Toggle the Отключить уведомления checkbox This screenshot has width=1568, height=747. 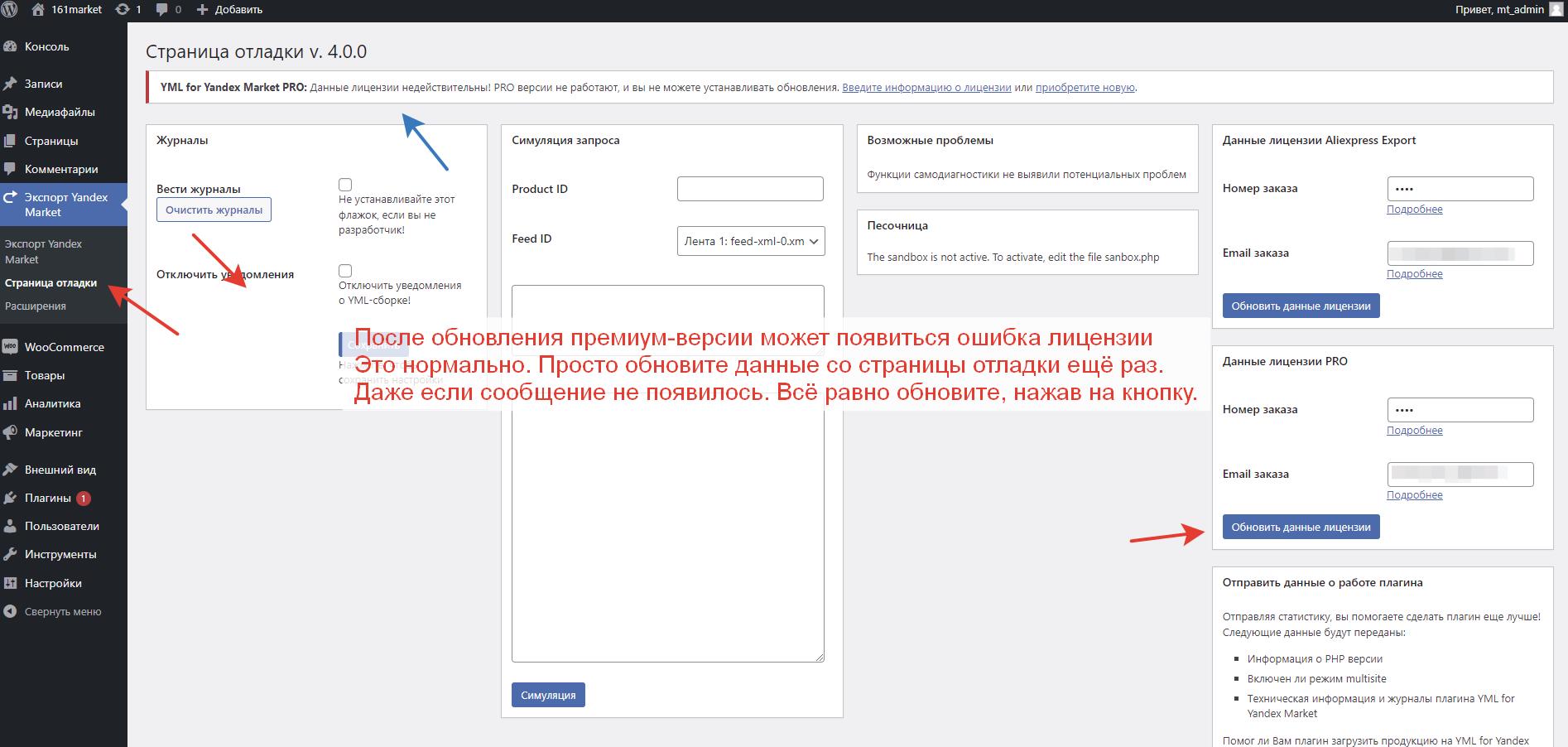pyautogui.click(x=345, y=271)
